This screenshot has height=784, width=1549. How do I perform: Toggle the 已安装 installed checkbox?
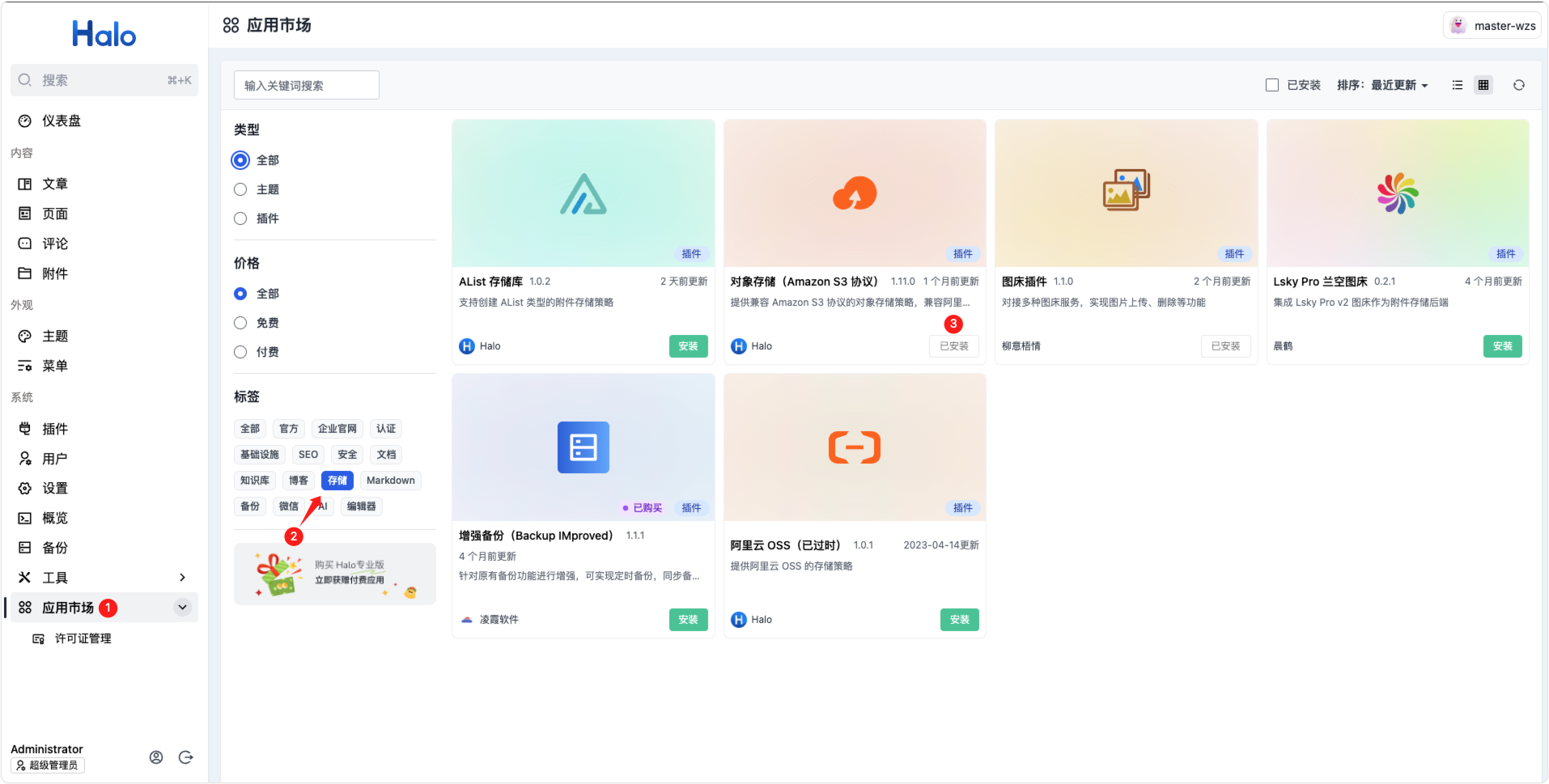[1272, 85]
